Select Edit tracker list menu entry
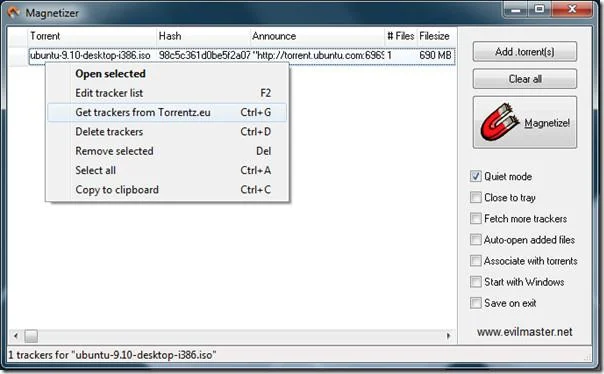 coord(167,93)
